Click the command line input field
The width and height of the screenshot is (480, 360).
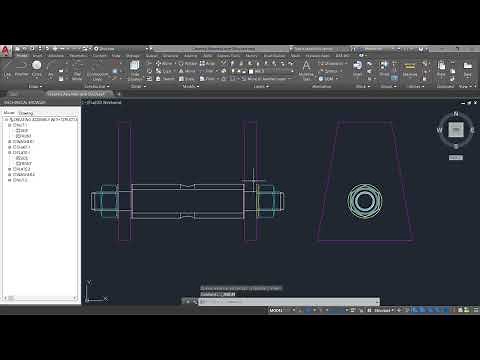289,301
